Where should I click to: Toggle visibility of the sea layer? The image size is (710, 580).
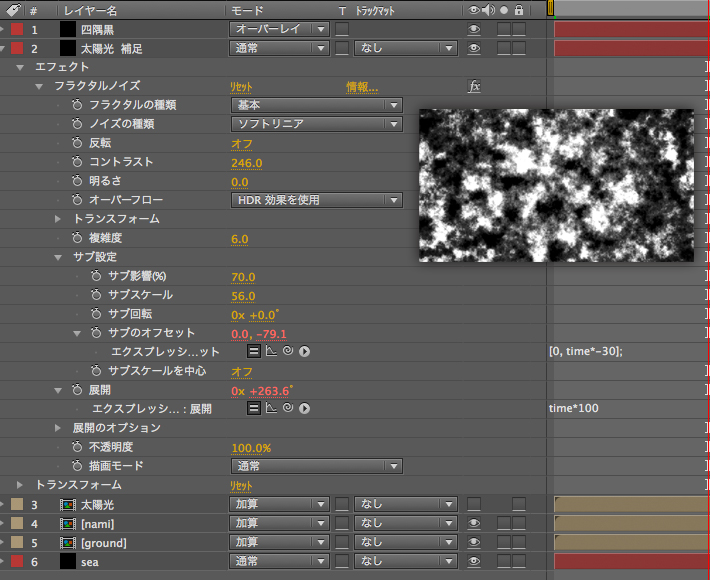click(x=473, y=562)
